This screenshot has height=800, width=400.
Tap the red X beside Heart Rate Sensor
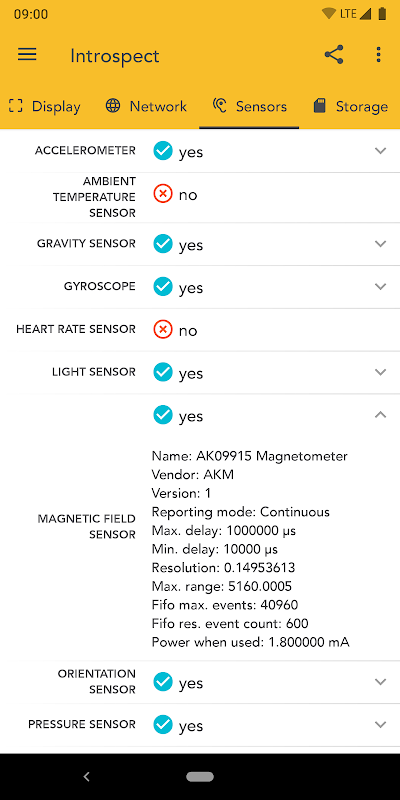pyautogui.click(x=163, y=330)
